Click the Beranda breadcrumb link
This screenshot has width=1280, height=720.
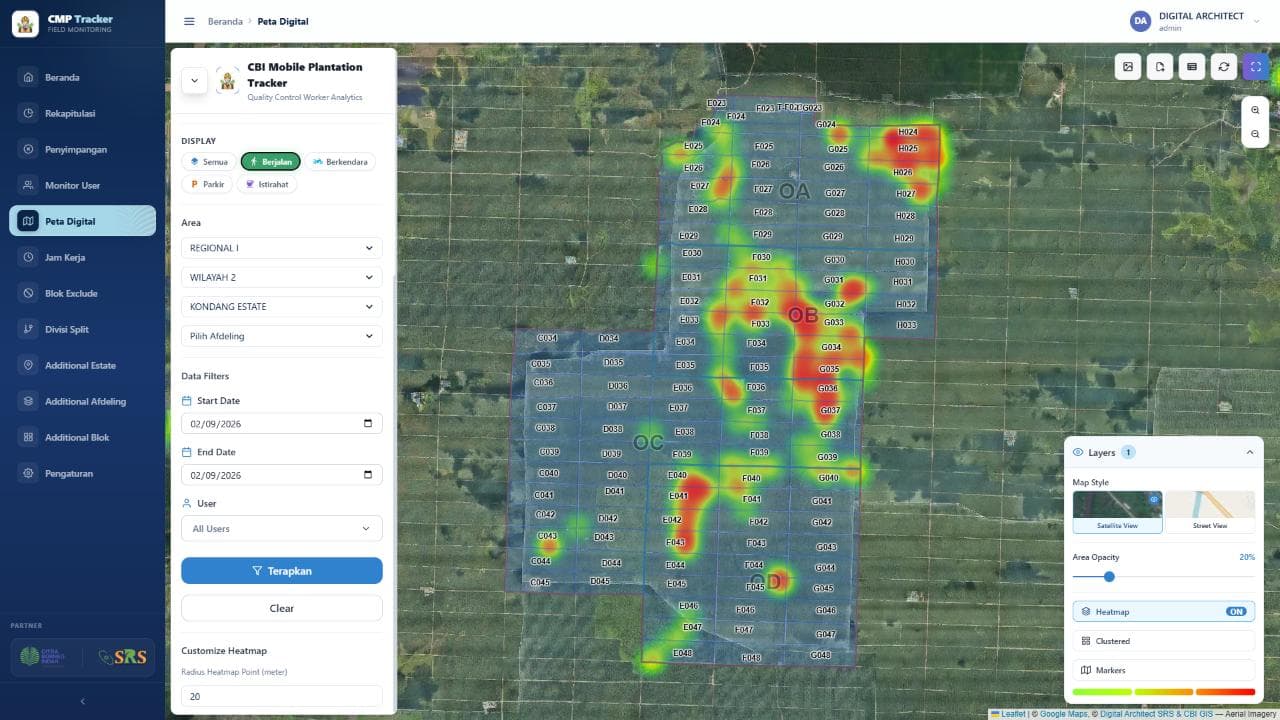225,21
